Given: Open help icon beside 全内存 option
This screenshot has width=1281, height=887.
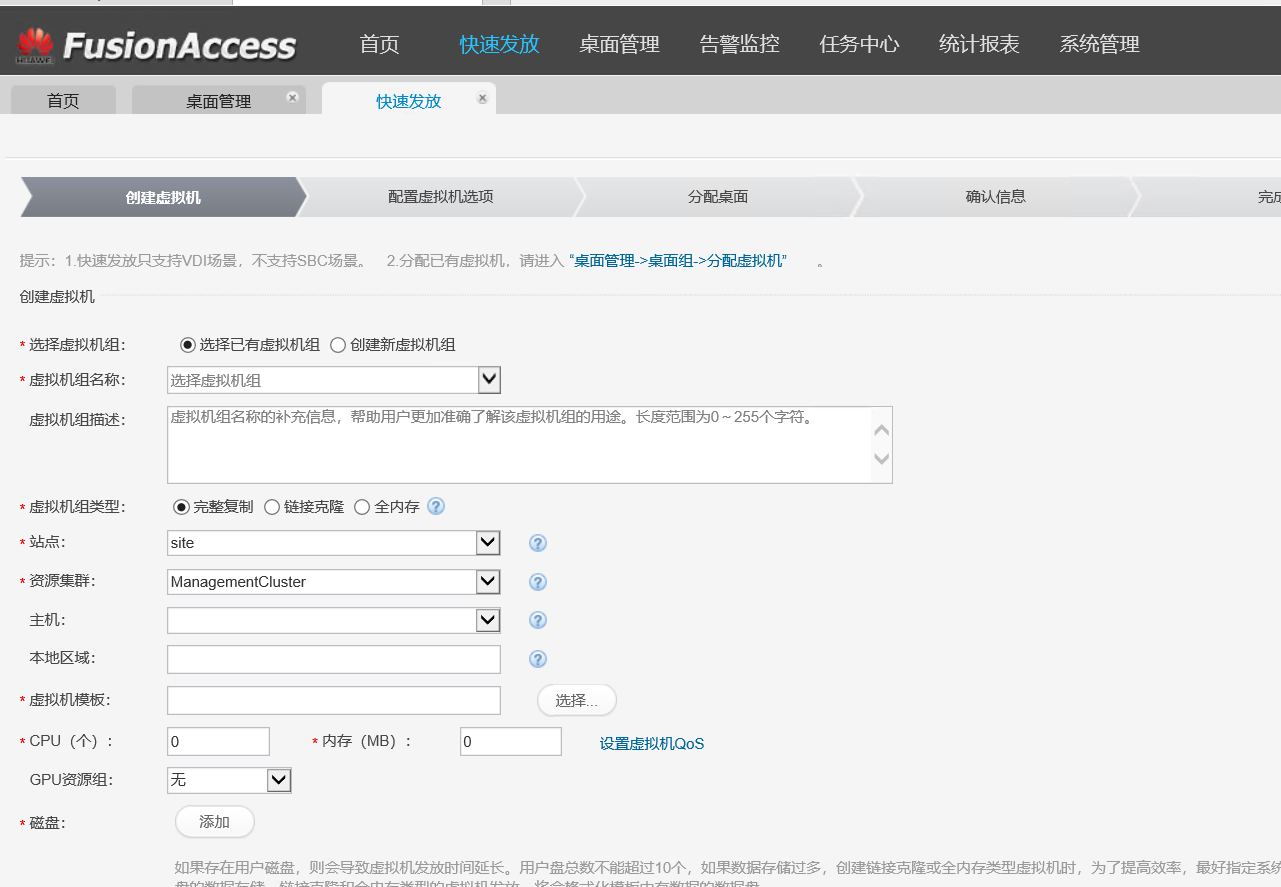Looking at the screenshot, I should 436,506.
